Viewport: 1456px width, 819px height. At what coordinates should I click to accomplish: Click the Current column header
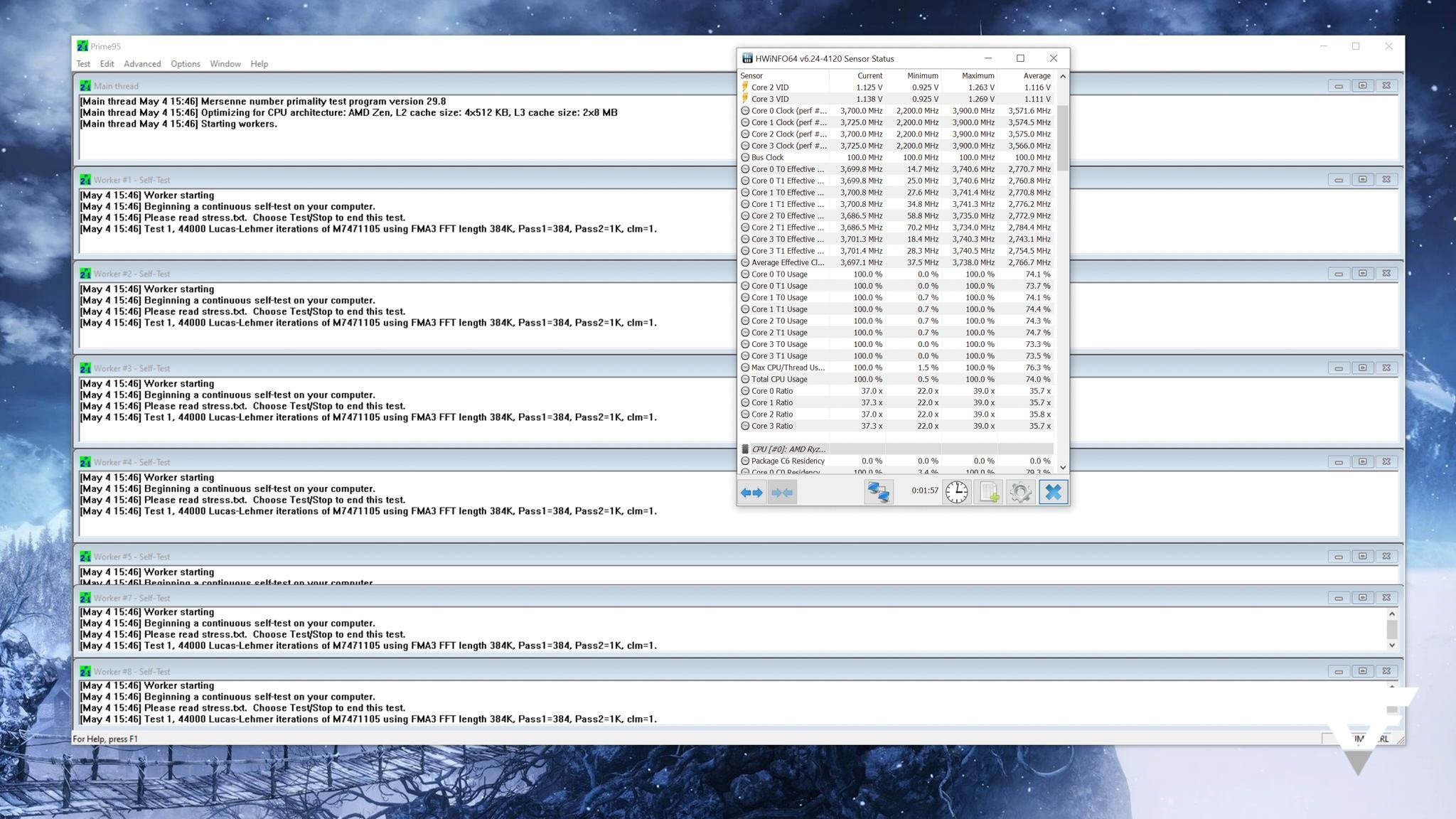(857, 75)
